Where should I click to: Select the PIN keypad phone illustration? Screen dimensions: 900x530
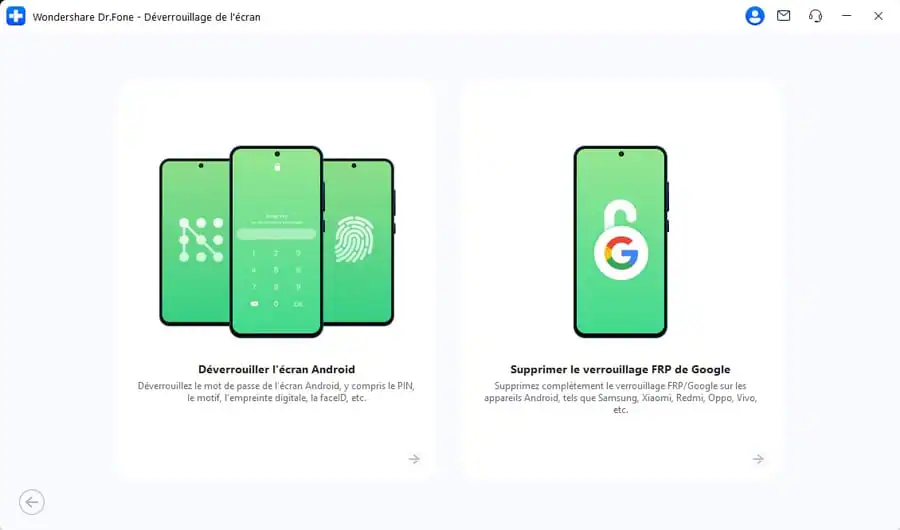[x=276, y=241]
